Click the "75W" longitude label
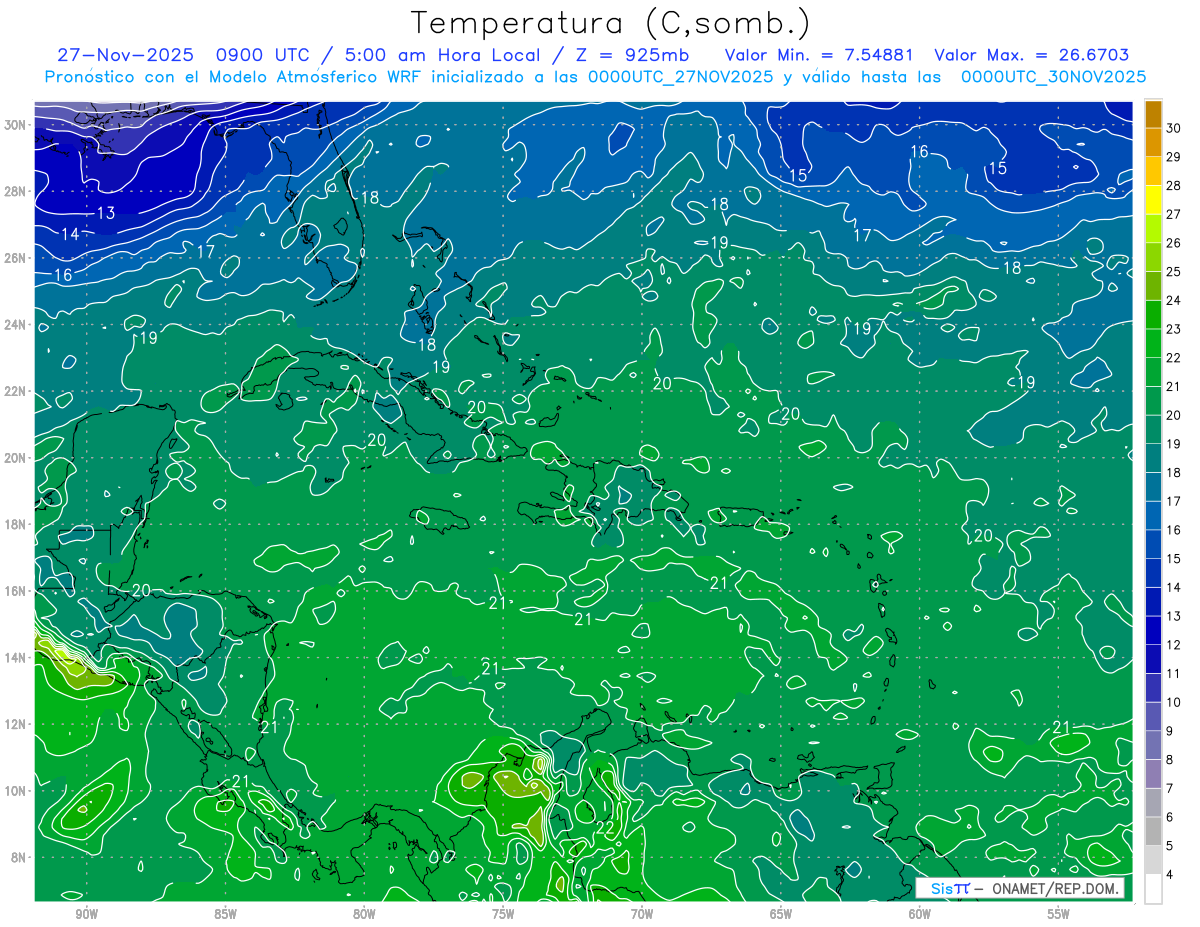 pos(503,915)
